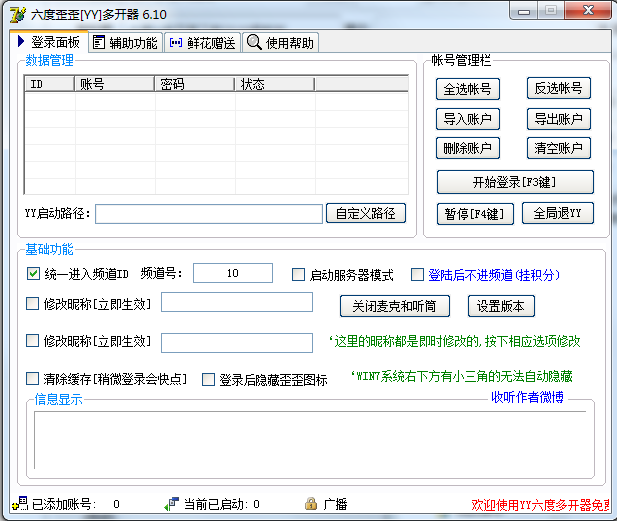Switch to the 辅助功能 tab
This screenshot has width=617, height=521.
(x=125, y=42)
